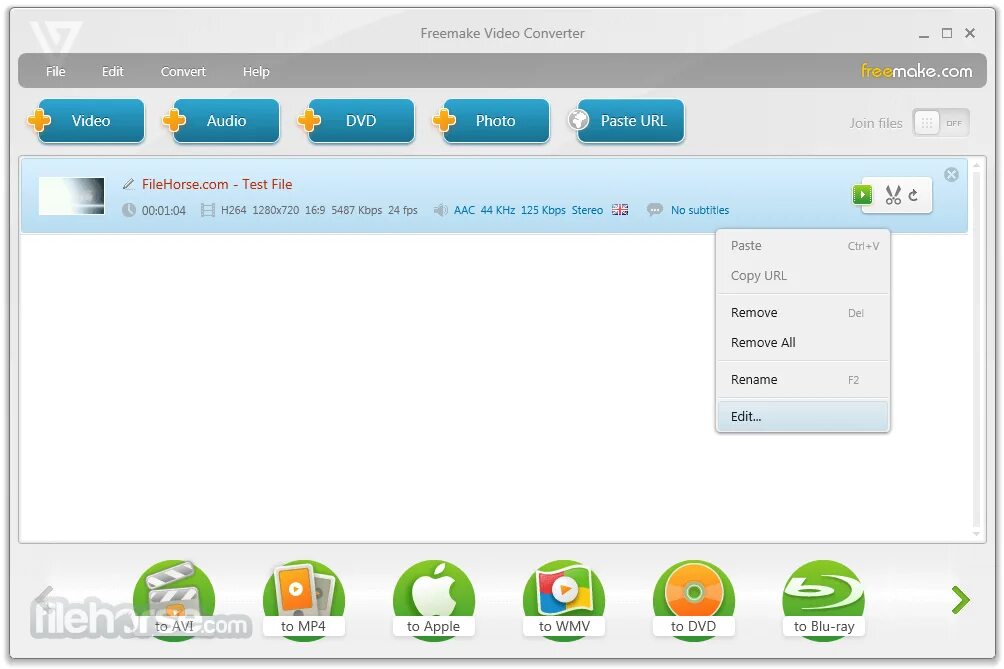Viewport: 1004px width, 669px height.
Task: Click the FileHorse.com - Test File title
Action: (x=217, y=184)
